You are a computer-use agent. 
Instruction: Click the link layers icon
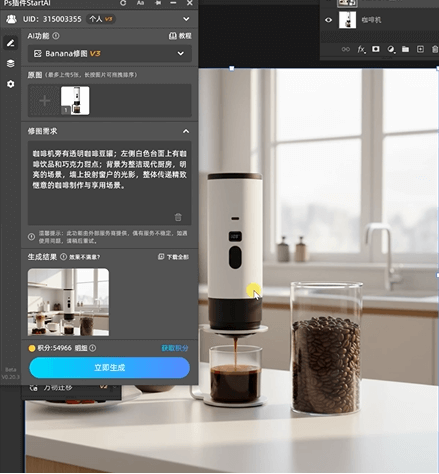tap(346, 49)
